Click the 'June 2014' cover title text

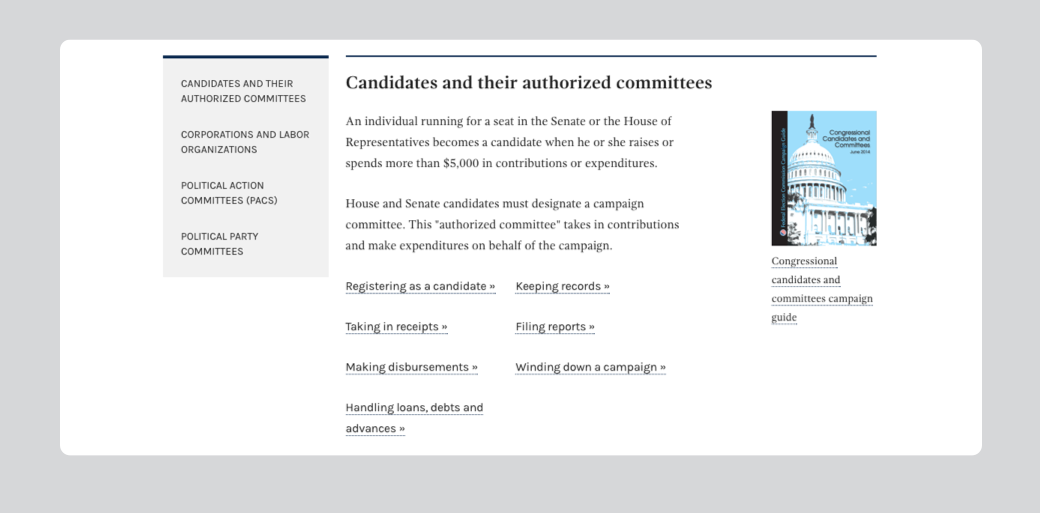tap(859, 152)
